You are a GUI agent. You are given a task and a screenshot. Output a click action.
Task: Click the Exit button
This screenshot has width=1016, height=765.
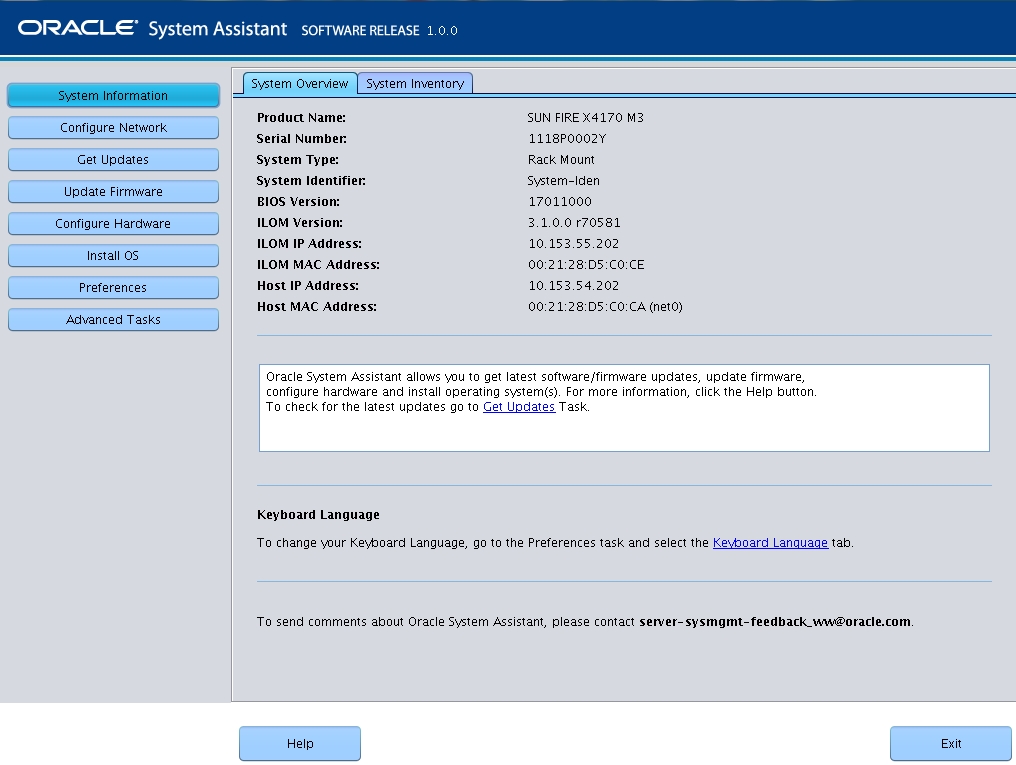point(949,743)
